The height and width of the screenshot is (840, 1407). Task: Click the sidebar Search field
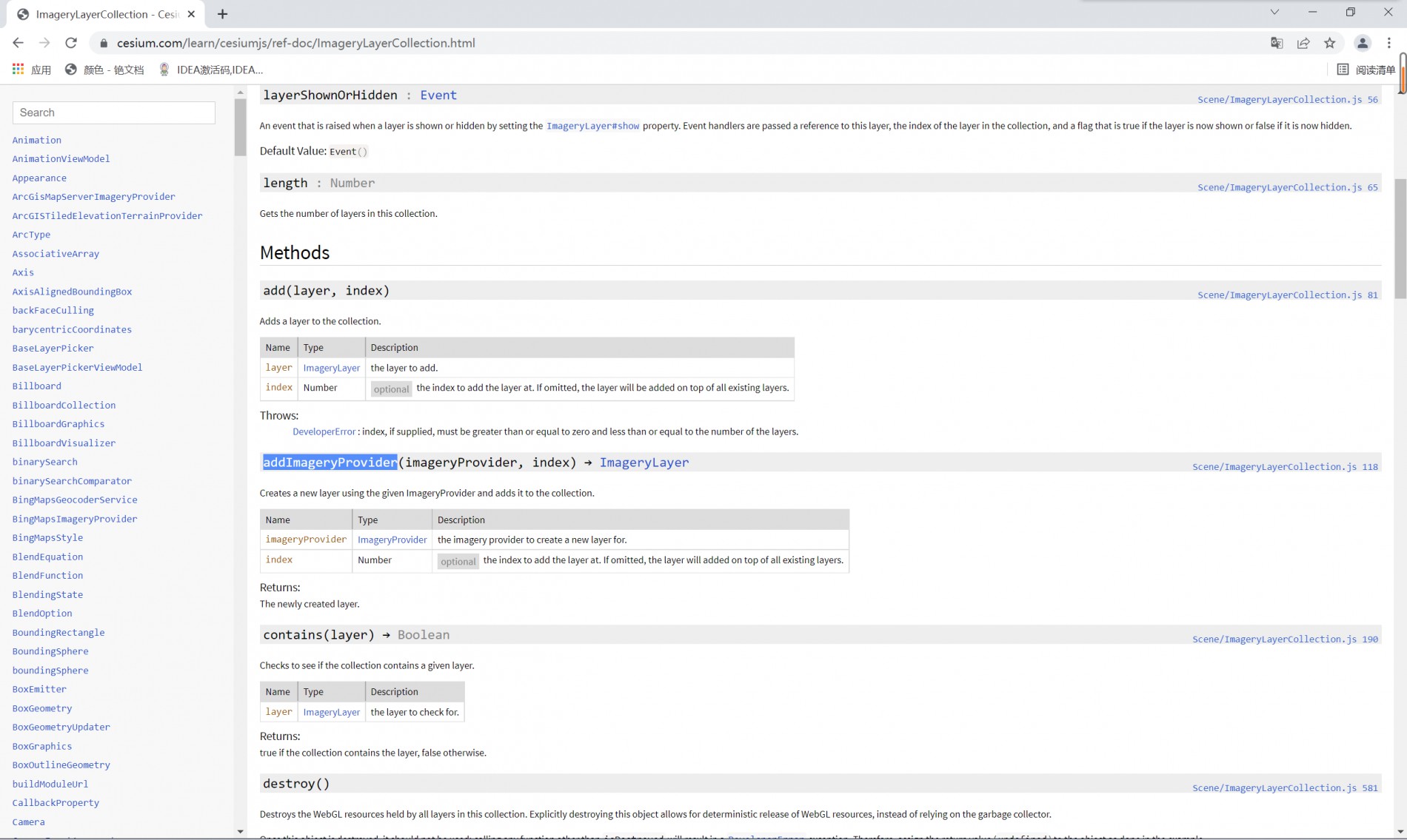pyautogui.click(x=114, y=112)
